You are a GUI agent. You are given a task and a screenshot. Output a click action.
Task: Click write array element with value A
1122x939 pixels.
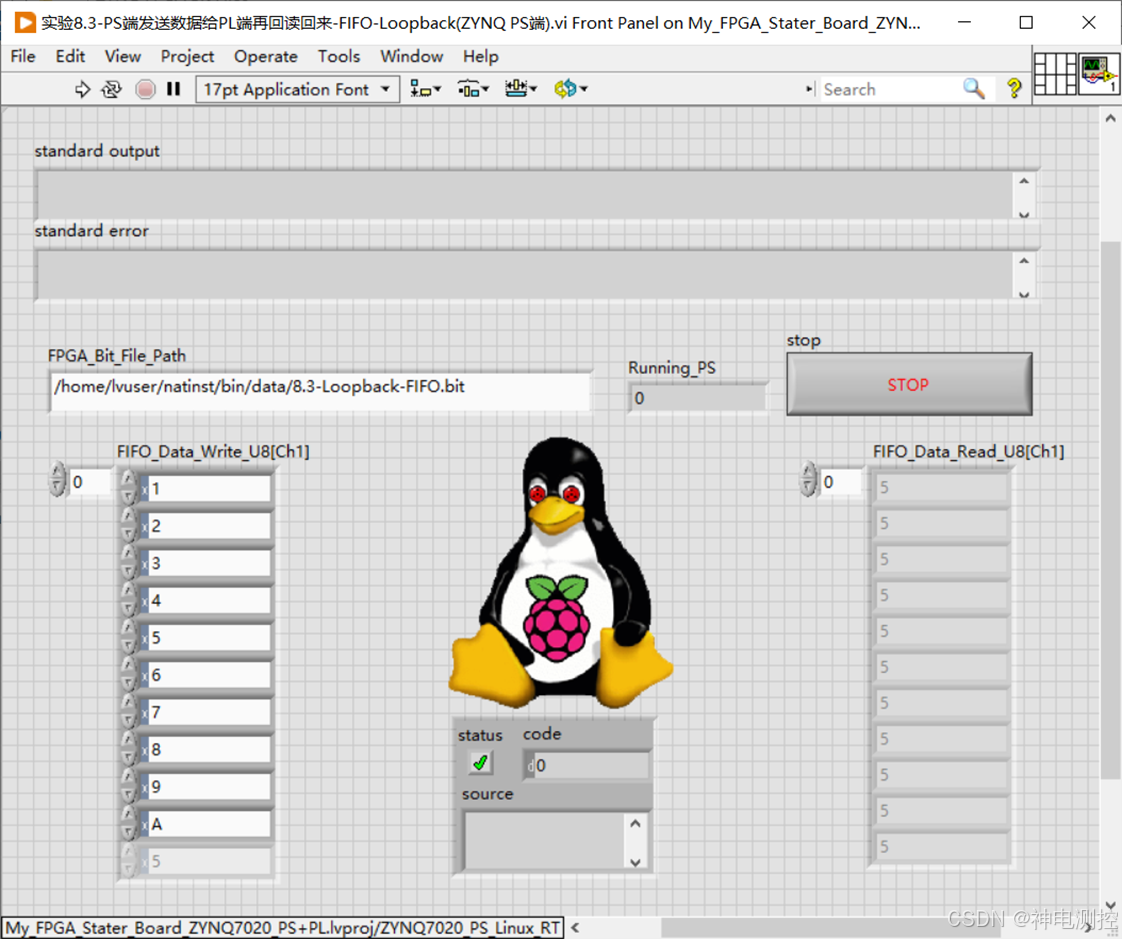[209, 824]
